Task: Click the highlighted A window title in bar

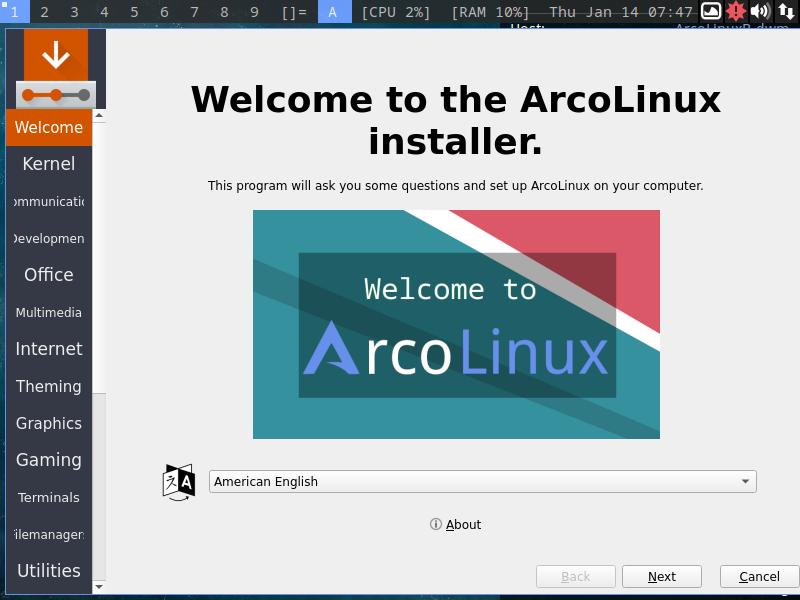Action: (335, 12)
